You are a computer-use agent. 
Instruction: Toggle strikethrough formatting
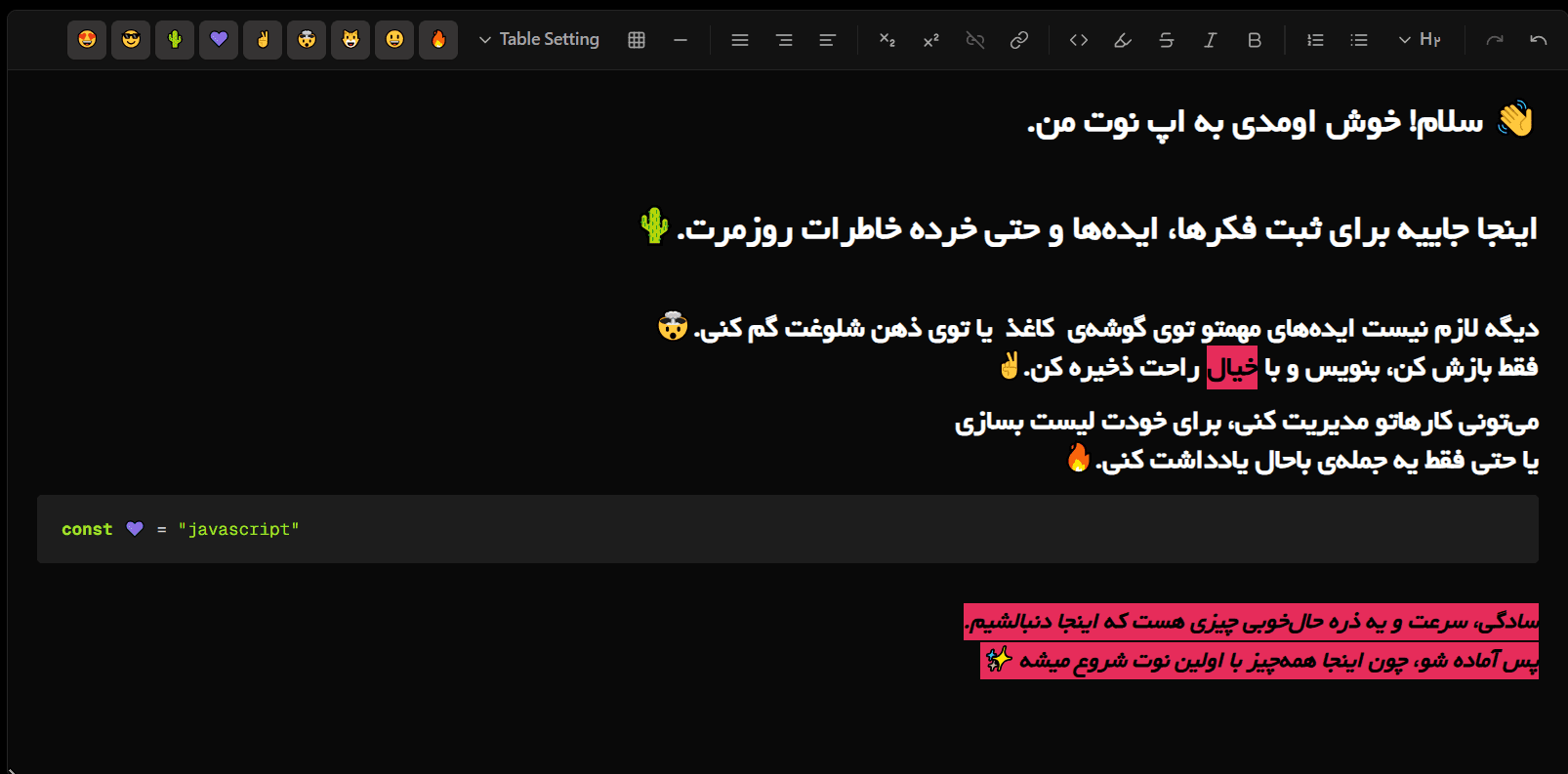click(x=1167, y=40)
